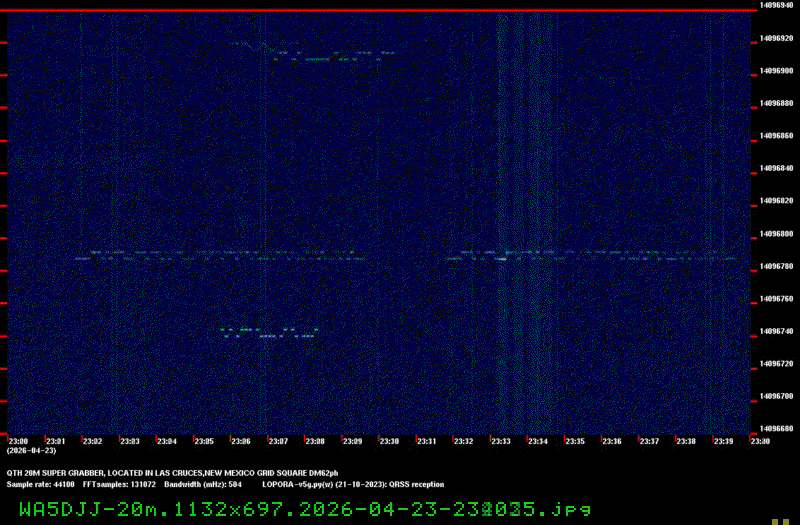The height and width of the screenshot is (525, 800).
Task: Click the yellow marks in bottom-right corner
Action: click(784, 518)
